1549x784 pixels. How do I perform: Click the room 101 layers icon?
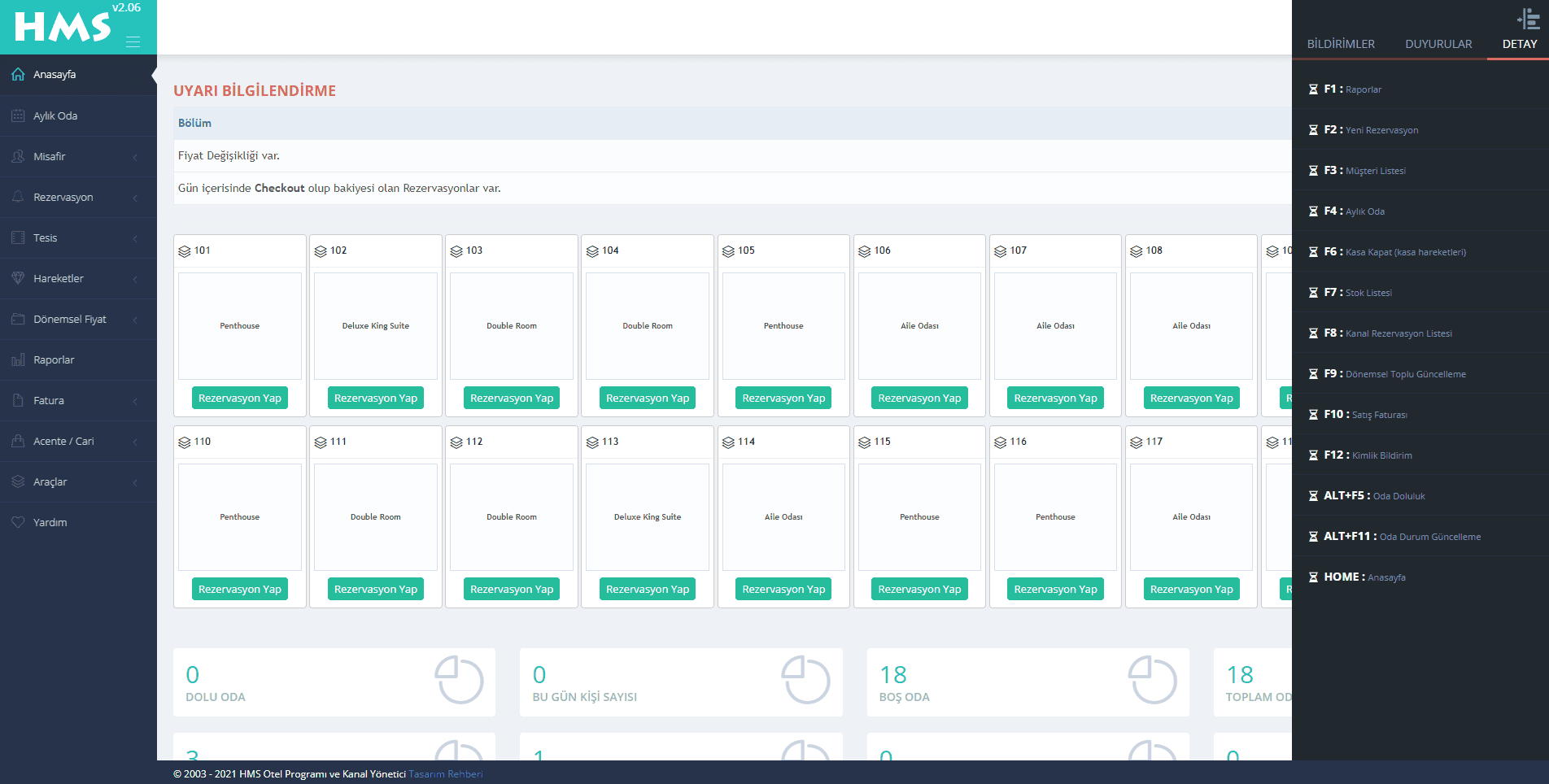pyautogui.click(x=185, y=251)
